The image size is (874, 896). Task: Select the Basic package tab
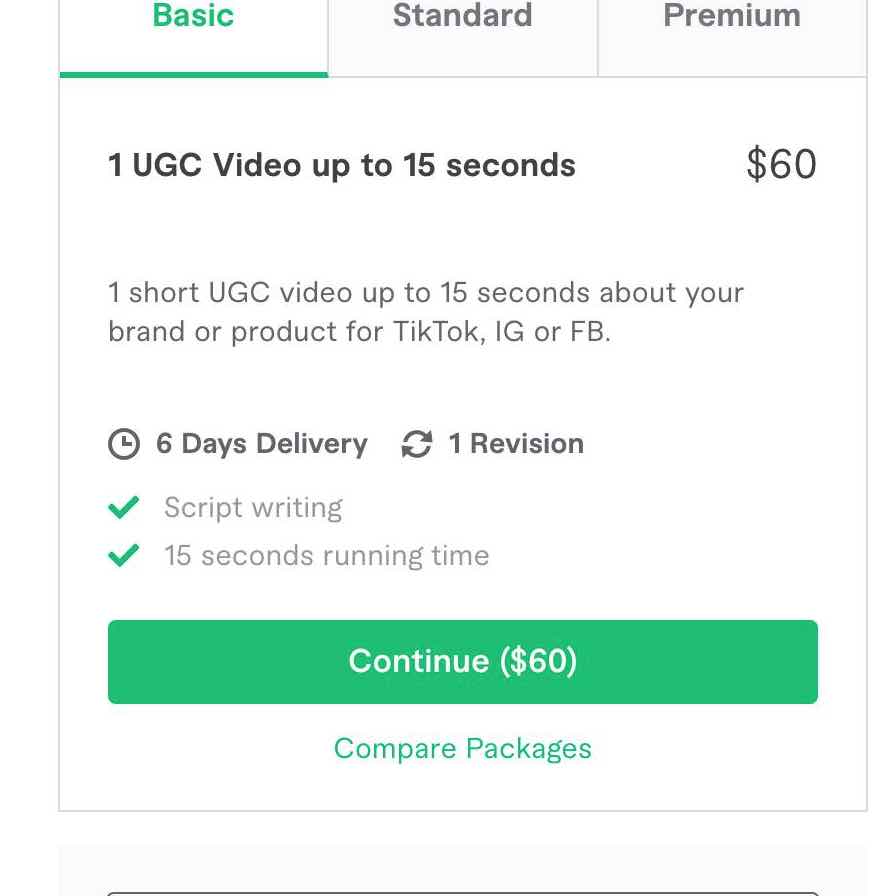tap(194, 35)
